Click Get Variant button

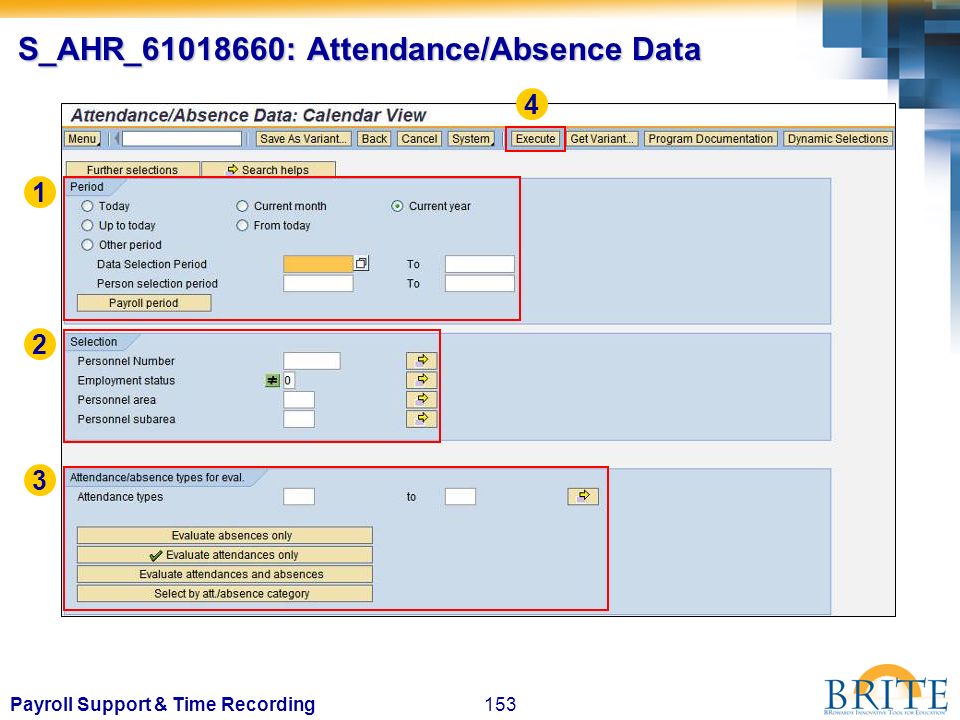click(602, 139)
